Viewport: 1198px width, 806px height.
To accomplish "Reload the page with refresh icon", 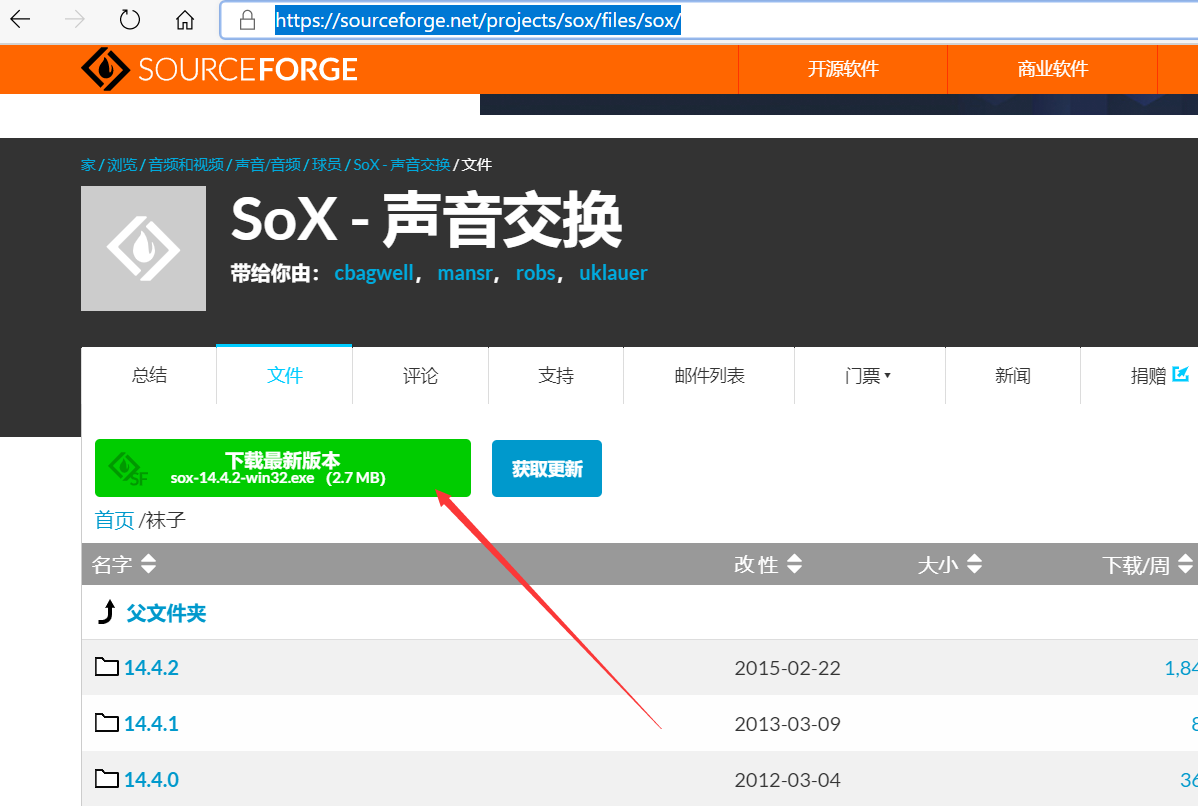I will click(130, 19).
